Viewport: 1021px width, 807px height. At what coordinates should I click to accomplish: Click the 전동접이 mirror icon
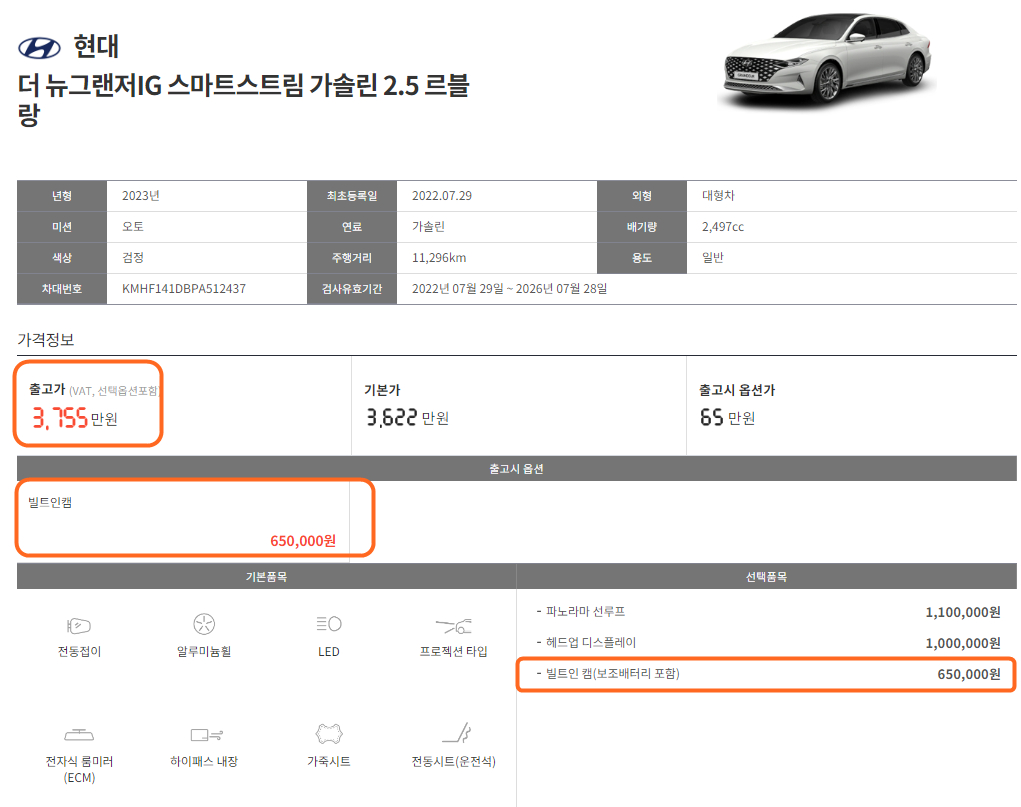(79, 625)
